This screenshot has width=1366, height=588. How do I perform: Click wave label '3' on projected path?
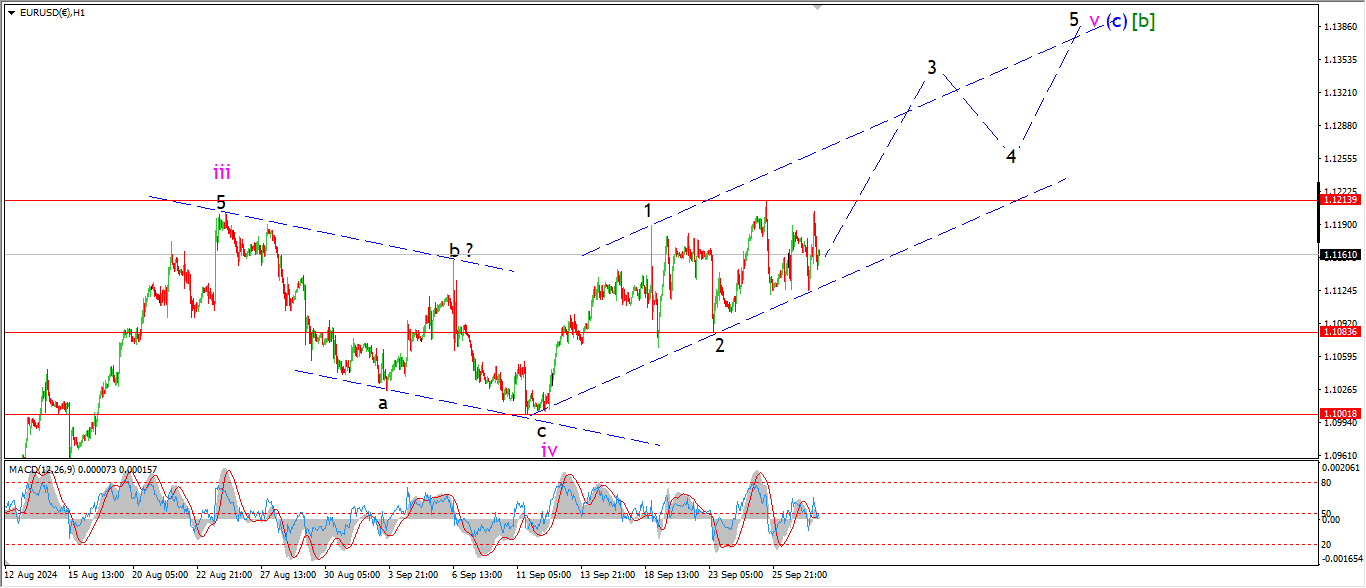click(x=932, y=67)
